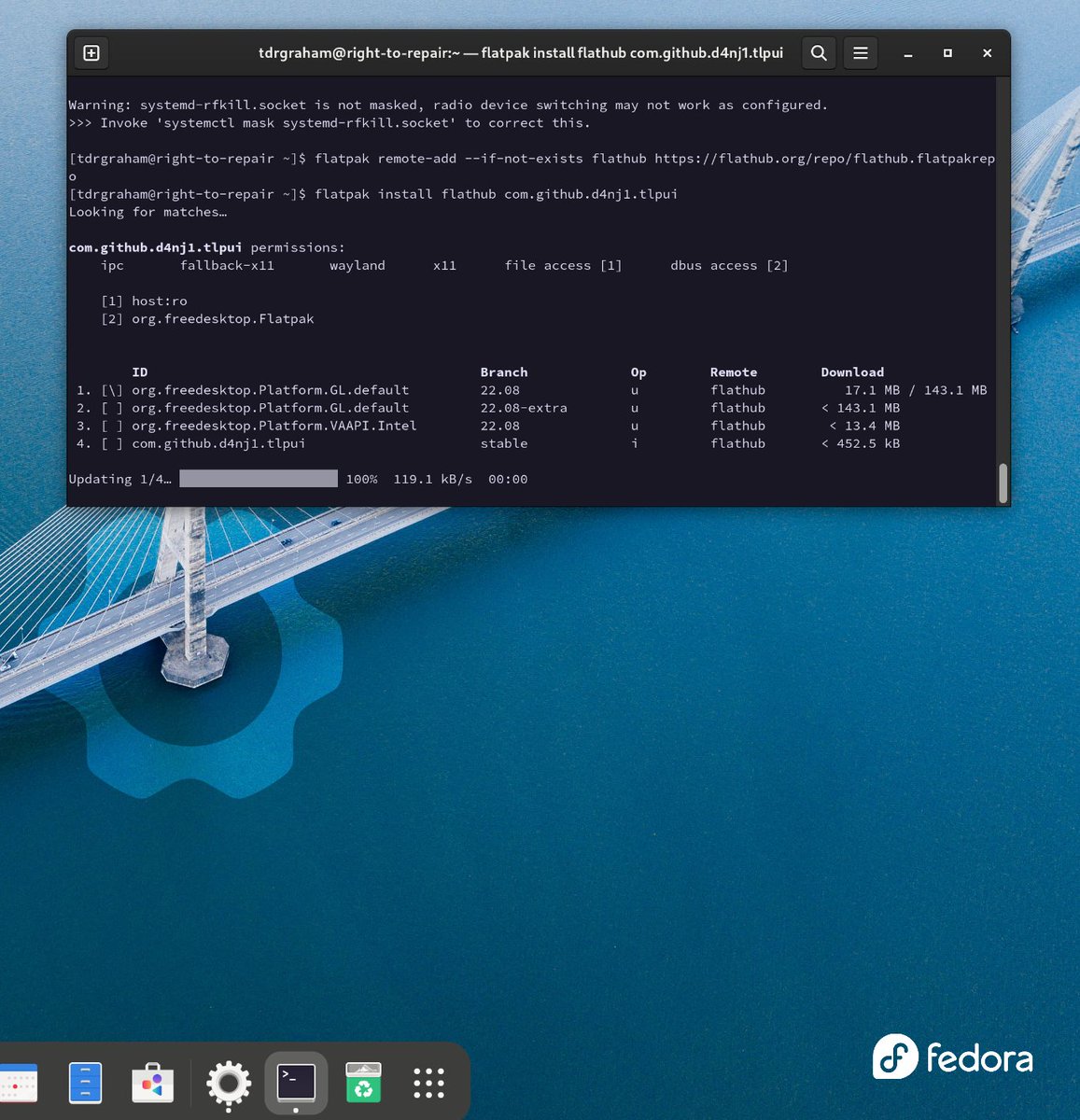Minimize the terminal window
The height and width of the screenshot is (1120, 1080).
(x=907, y=53)
